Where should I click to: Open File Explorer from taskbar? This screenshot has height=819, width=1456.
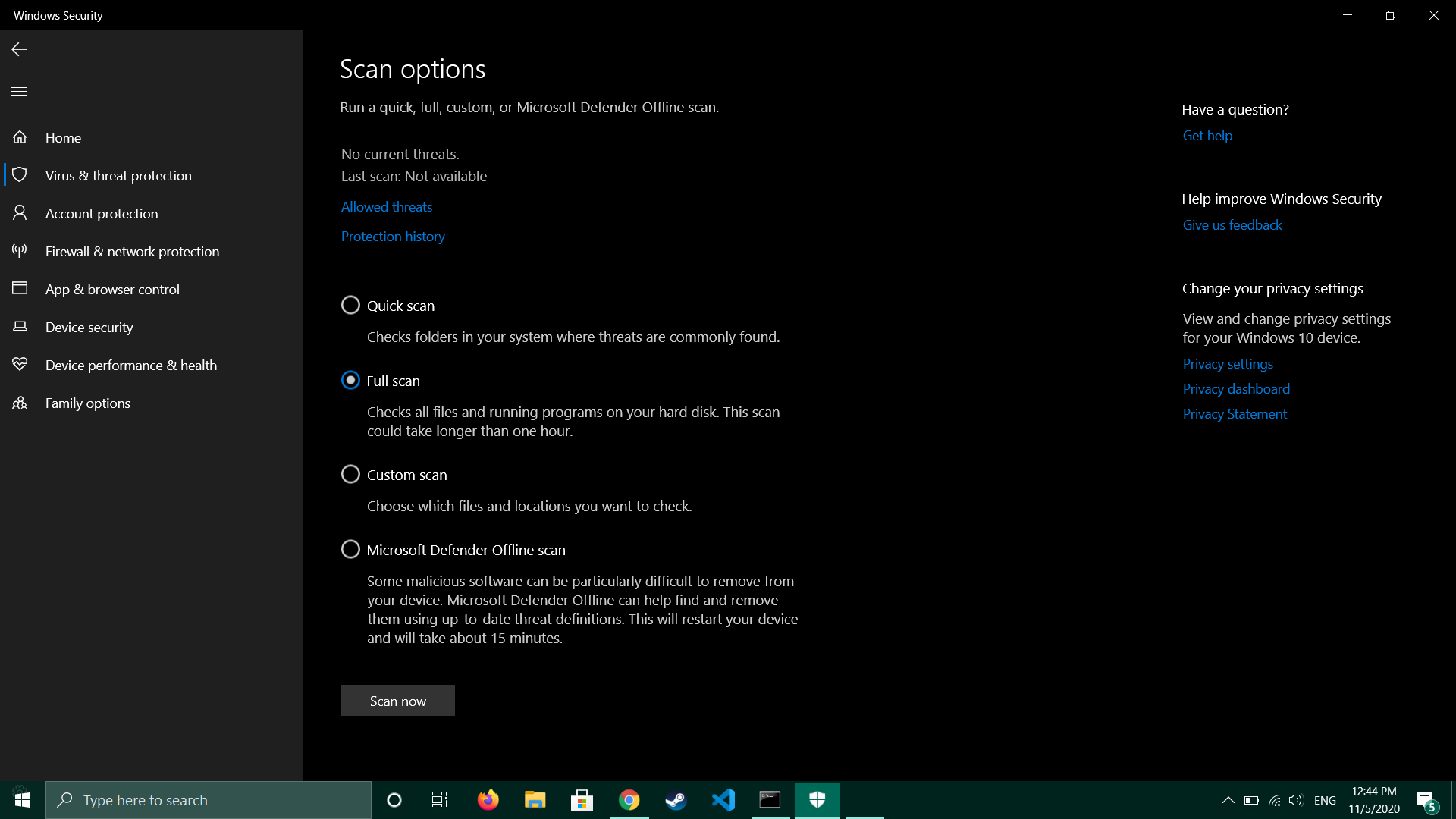pyautogui.click(x=535, y=800)
